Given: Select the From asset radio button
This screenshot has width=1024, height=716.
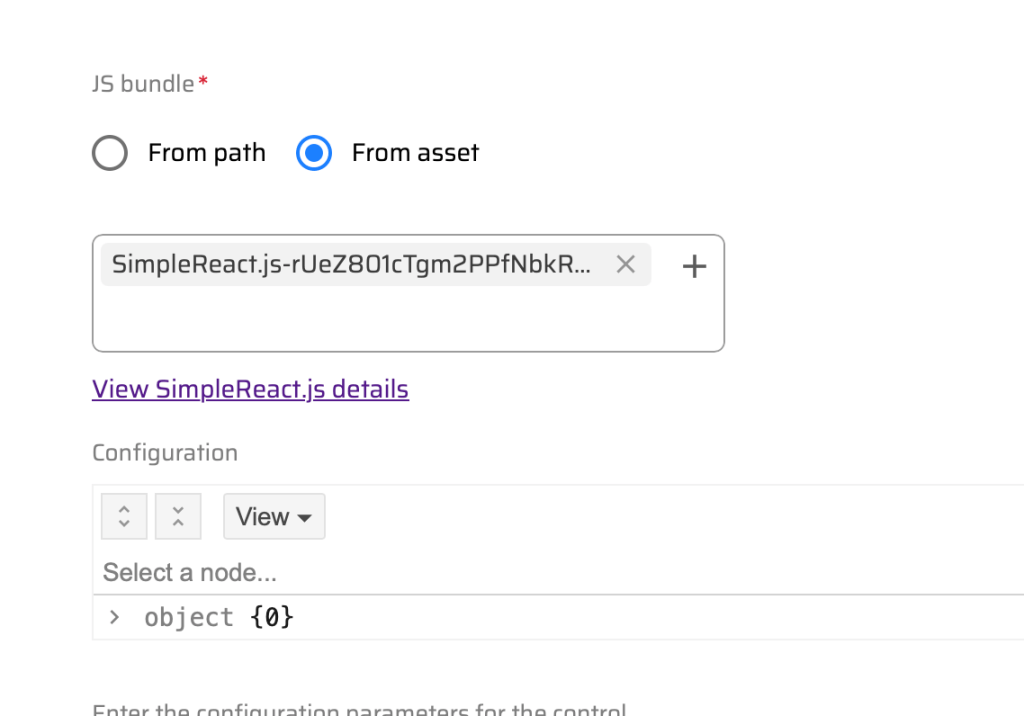Looking at the screenshot, I should 314,153.
